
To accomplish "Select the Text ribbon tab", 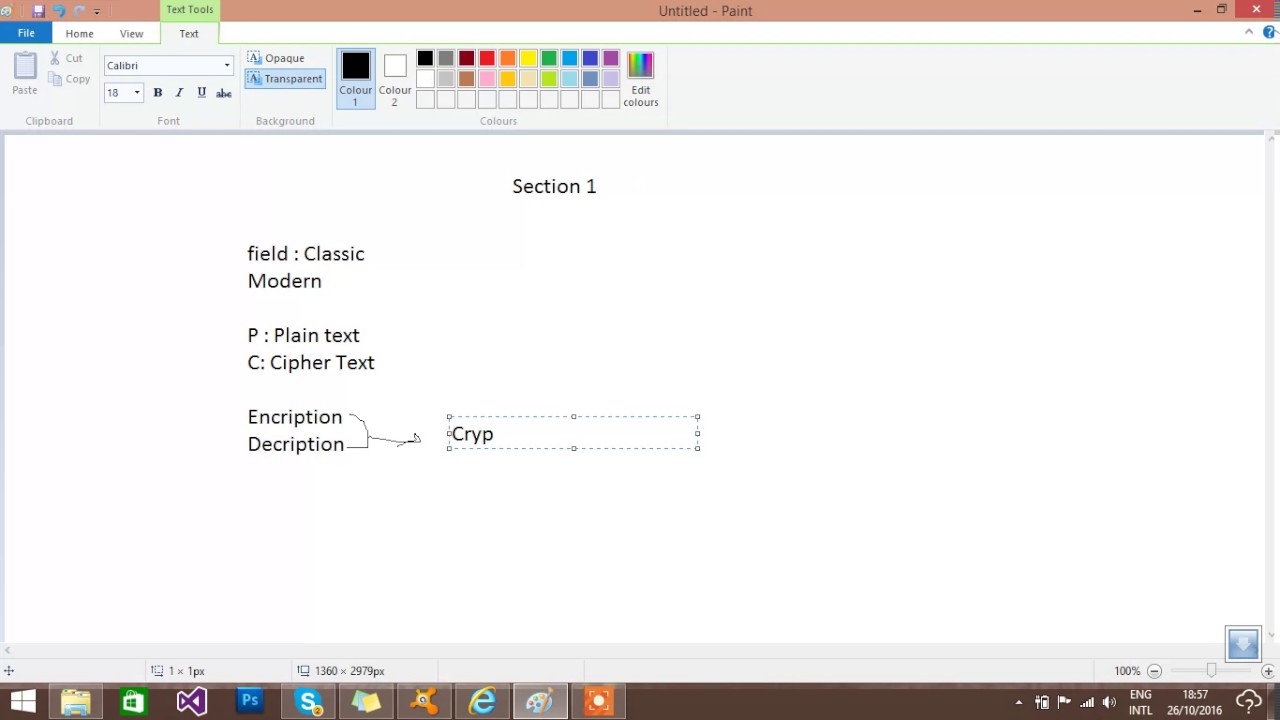I will pos(189,33).
